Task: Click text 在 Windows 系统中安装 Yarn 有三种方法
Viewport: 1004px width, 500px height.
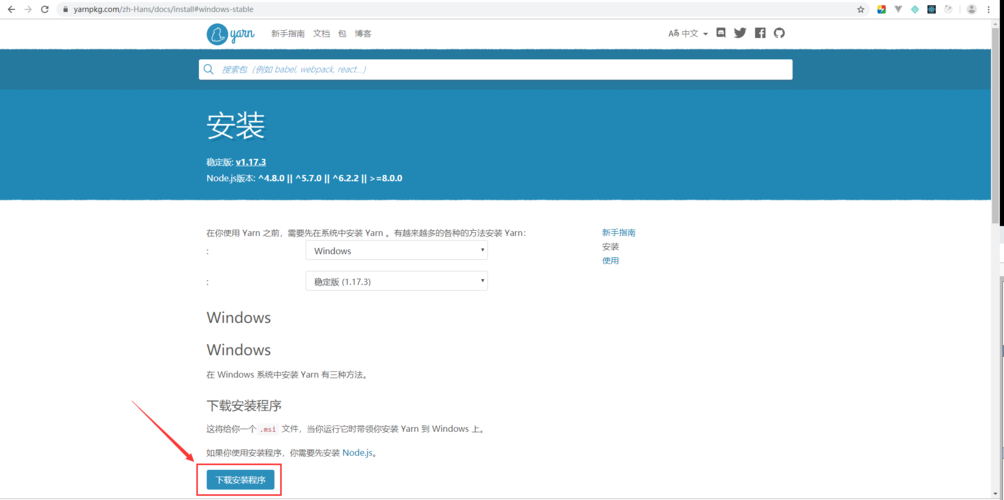Action: point(287,375)
